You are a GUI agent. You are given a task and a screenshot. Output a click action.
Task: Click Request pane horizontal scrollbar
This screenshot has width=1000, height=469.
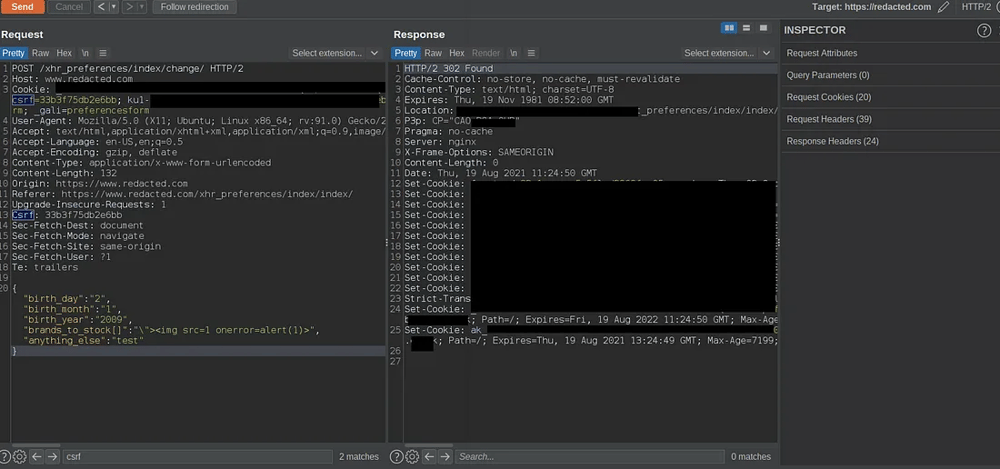point(36,445)
